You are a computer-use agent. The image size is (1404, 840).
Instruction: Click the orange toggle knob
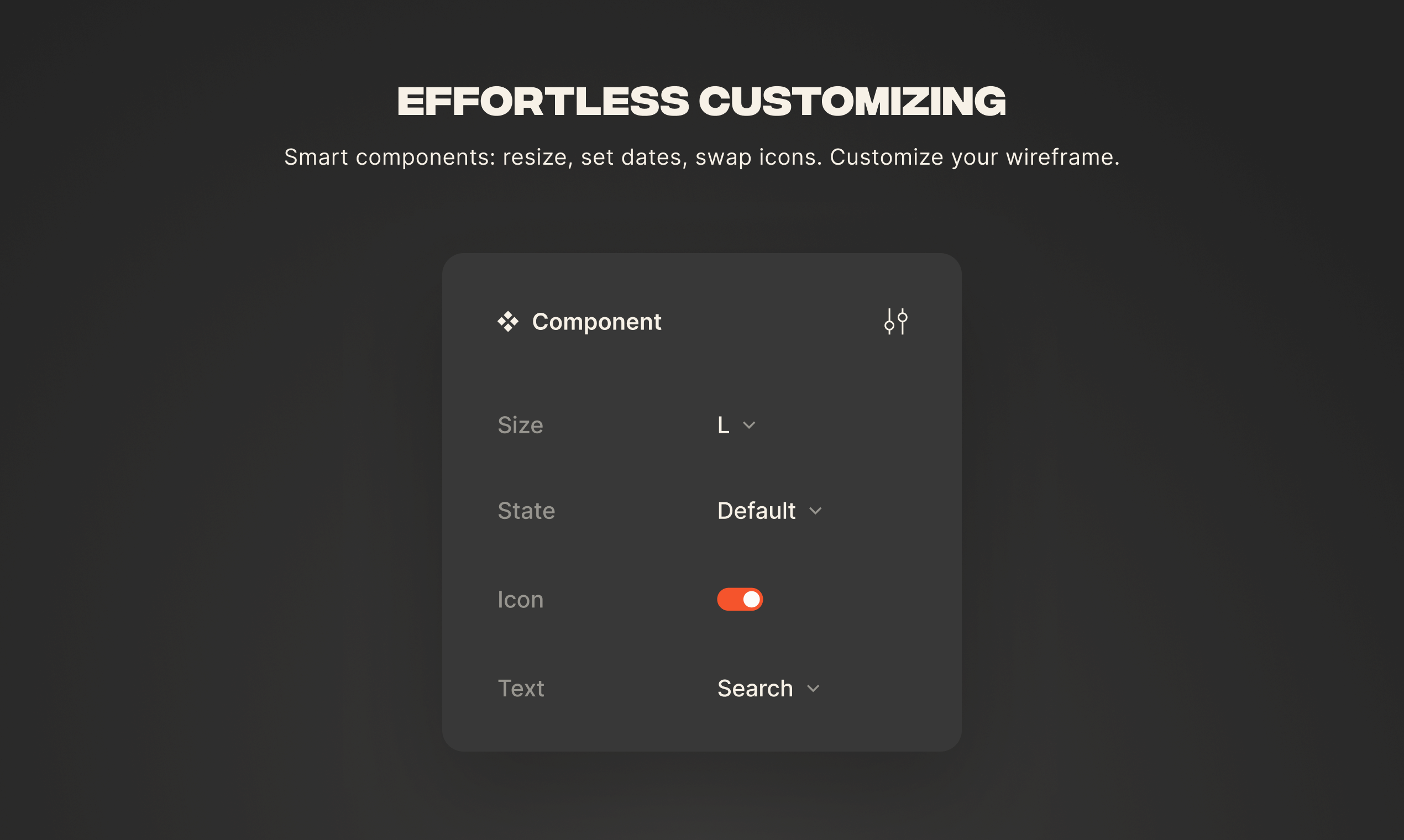[753, 599]
